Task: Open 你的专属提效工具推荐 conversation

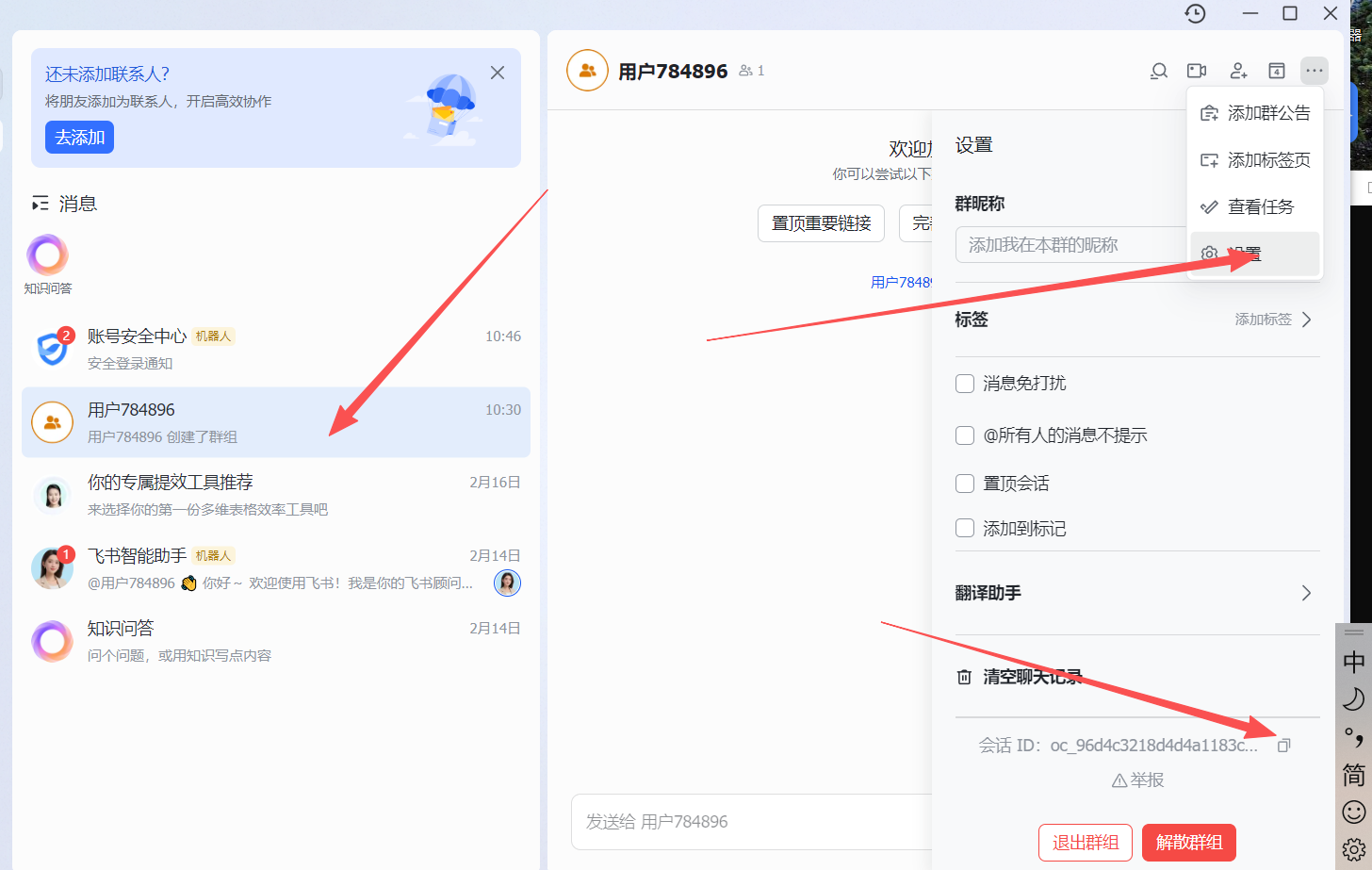Action: [x=276, y=495]
